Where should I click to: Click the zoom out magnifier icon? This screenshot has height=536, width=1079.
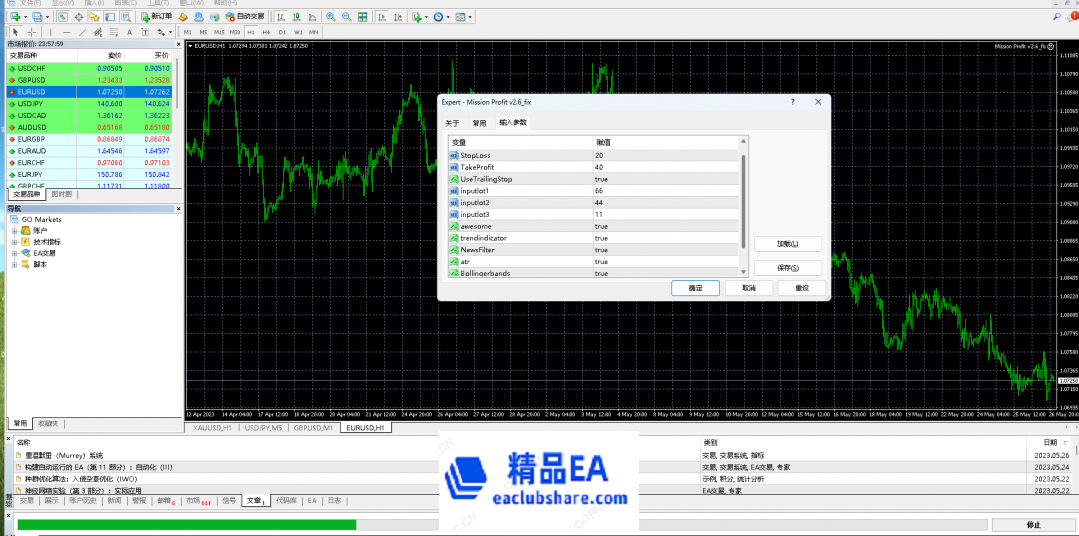click(346, 17)
